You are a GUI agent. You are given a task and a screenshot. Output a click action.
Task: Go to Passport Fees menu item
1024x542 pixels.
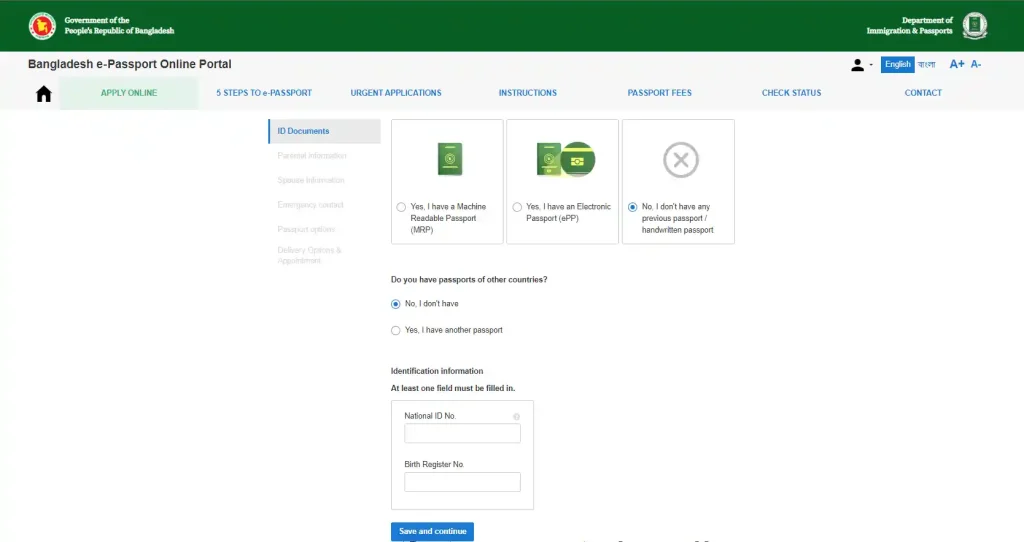click(659, 93)
